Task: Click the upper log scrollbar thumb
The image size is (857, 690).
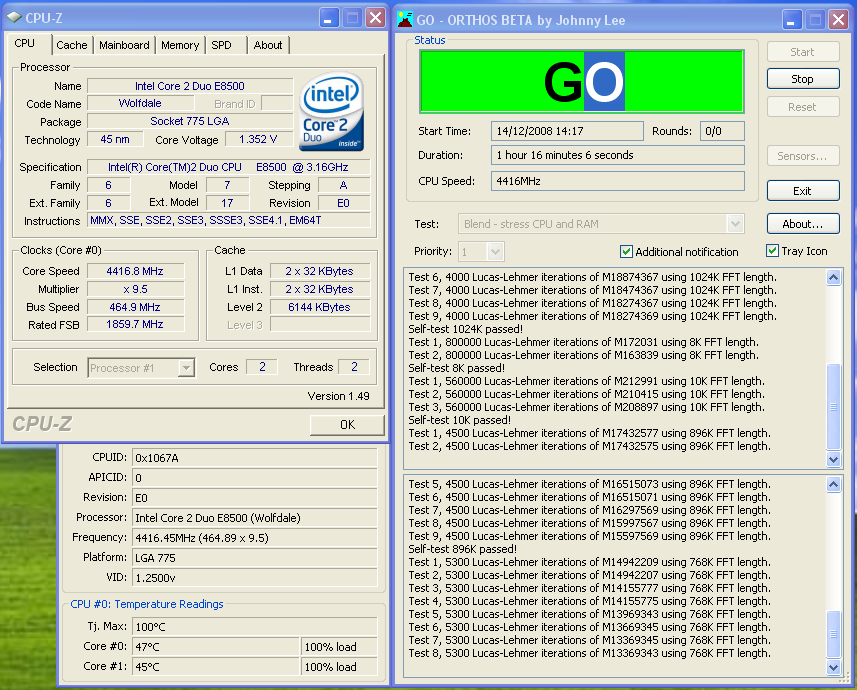Action: click(x=833, y=406)
